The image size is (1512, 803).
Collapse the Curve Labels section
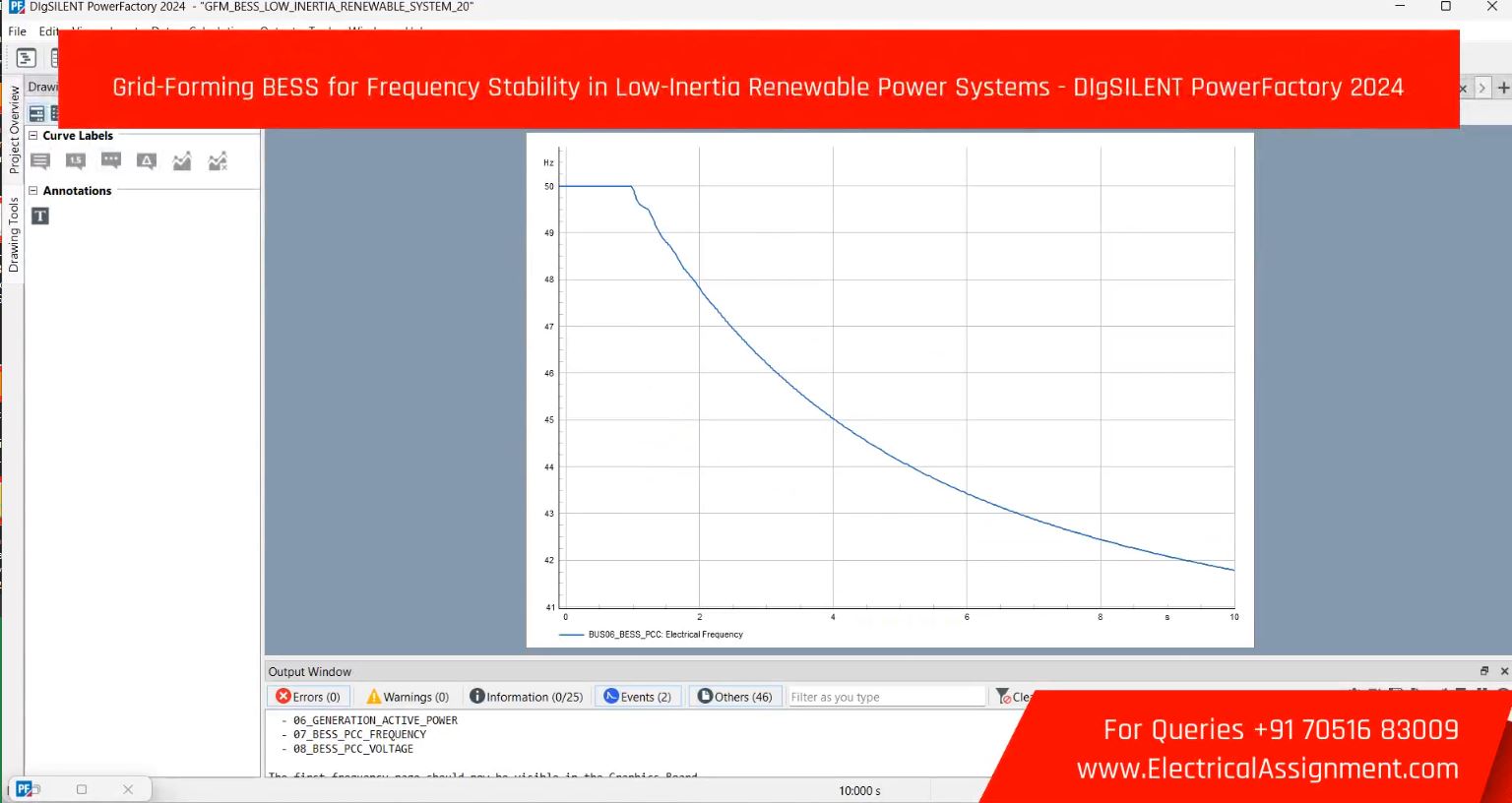tap(33, 136)
